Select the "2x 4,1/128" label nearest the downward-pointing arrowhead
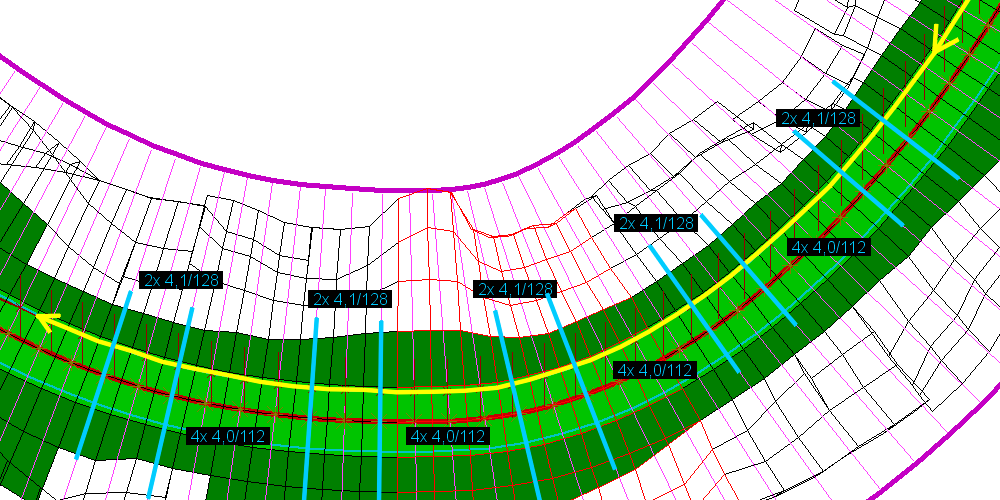Screen dimensions: 1000x500 [818, 118]
